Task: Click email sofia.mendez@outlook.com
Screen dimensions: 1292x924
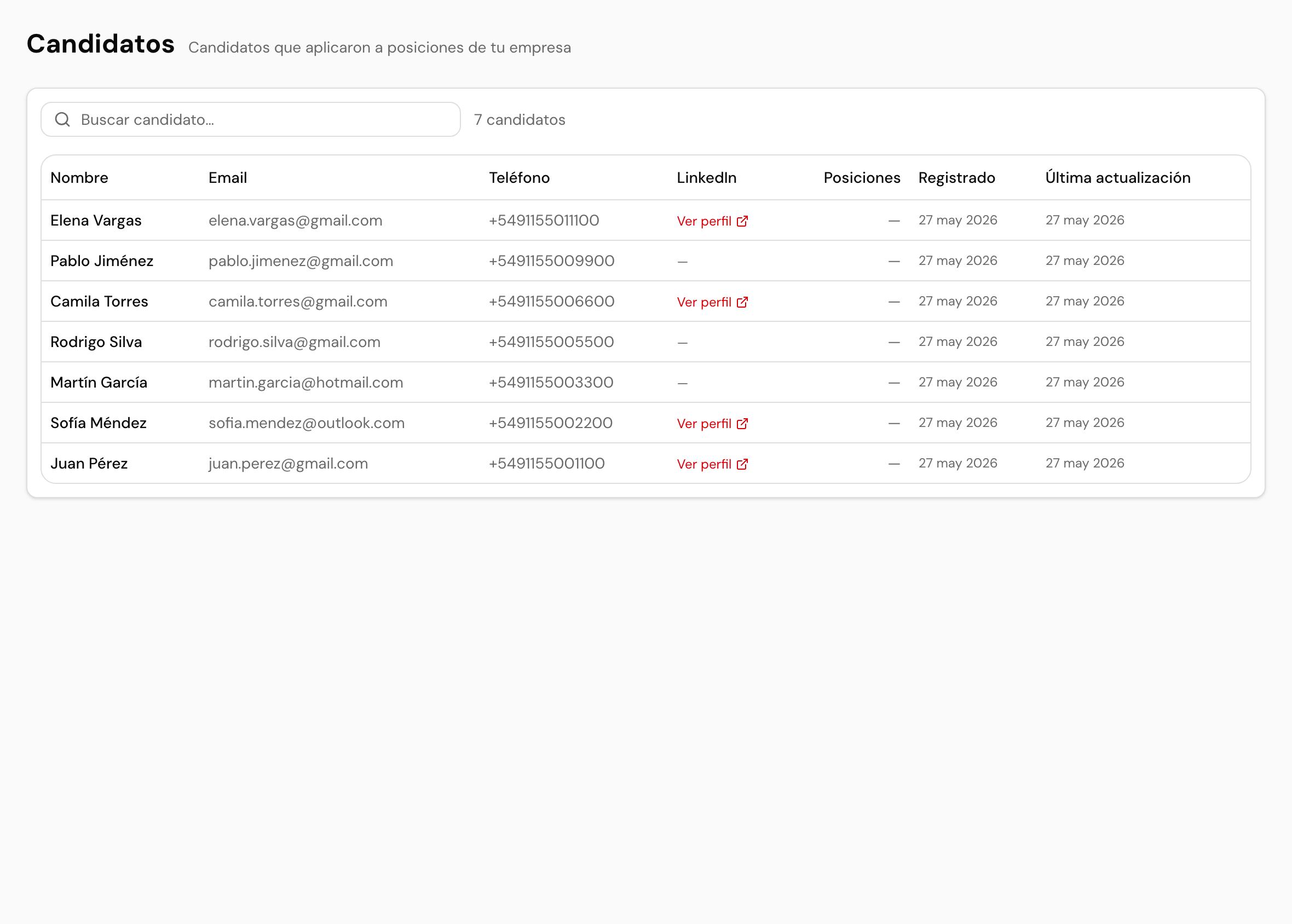Action: (307, 423)
